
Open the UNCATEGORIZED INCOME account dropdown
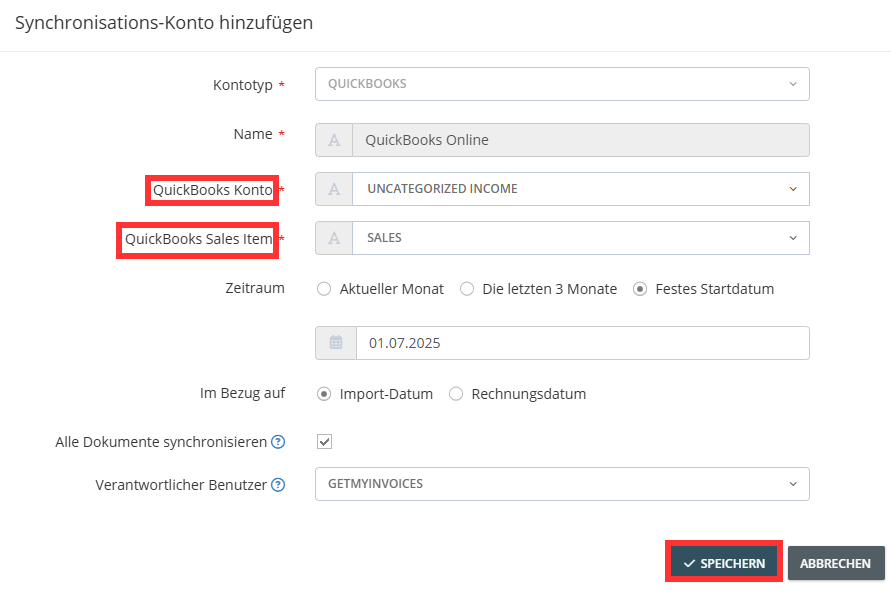click(581, 189)
